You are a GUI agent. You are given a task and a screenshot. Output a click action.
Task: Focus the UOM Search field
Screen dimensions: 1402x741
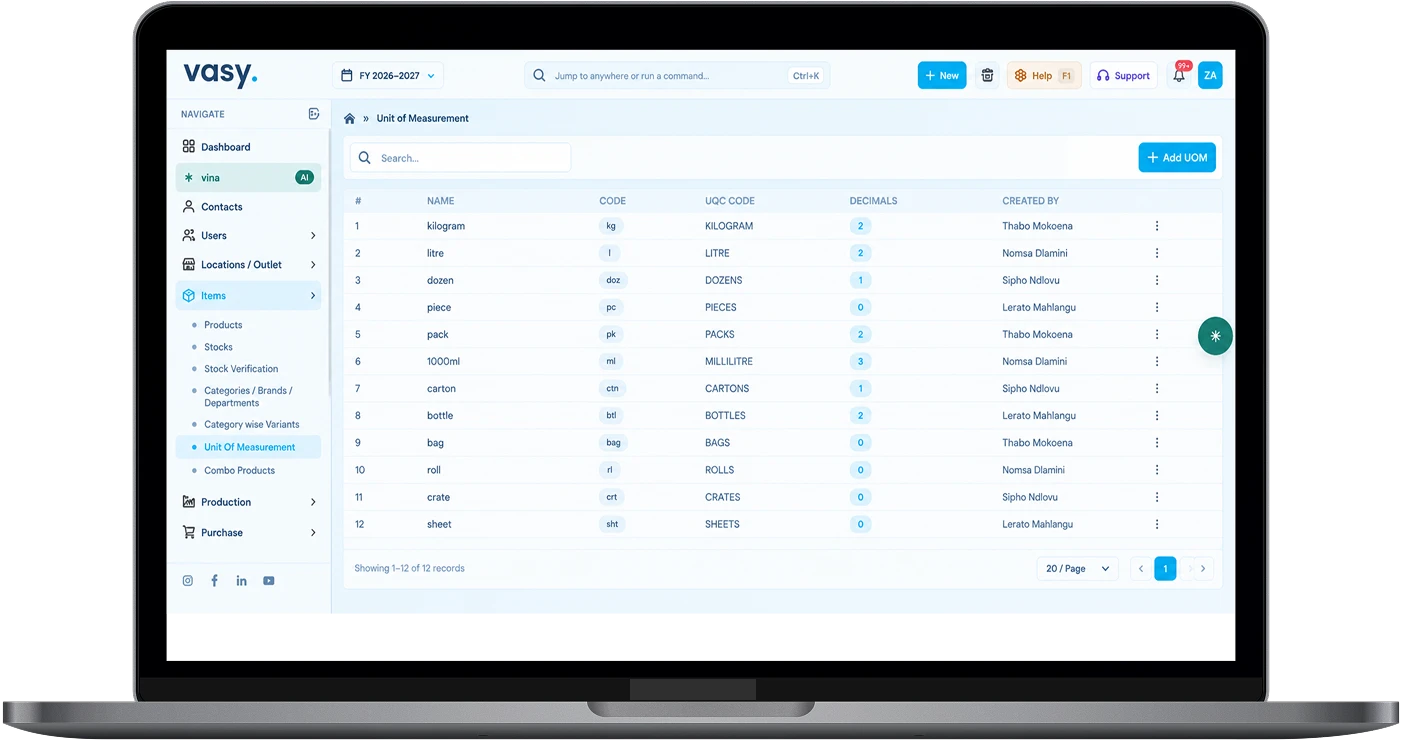460,158
